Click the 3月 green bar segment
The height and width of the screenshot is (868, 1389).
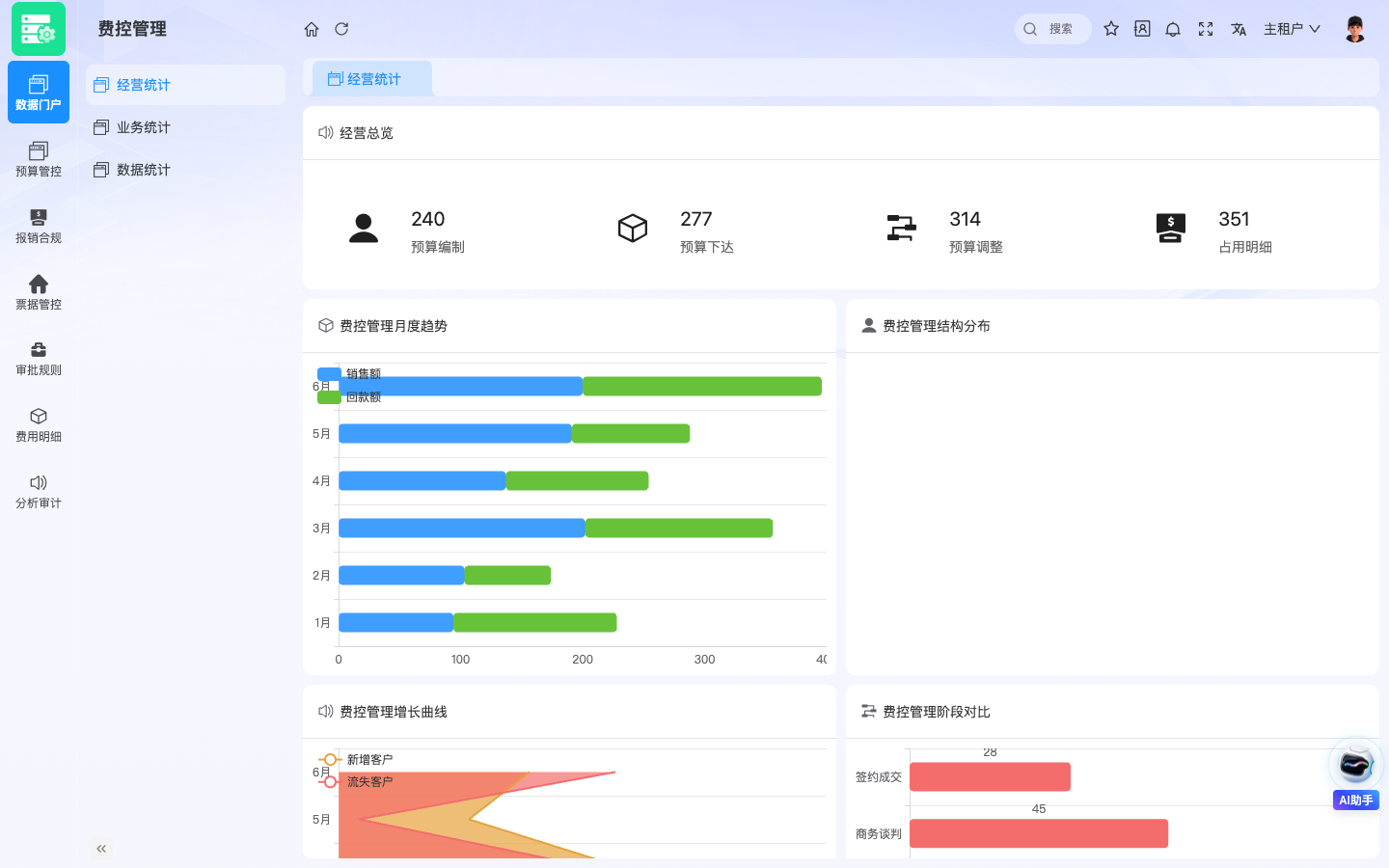(679, 529)
